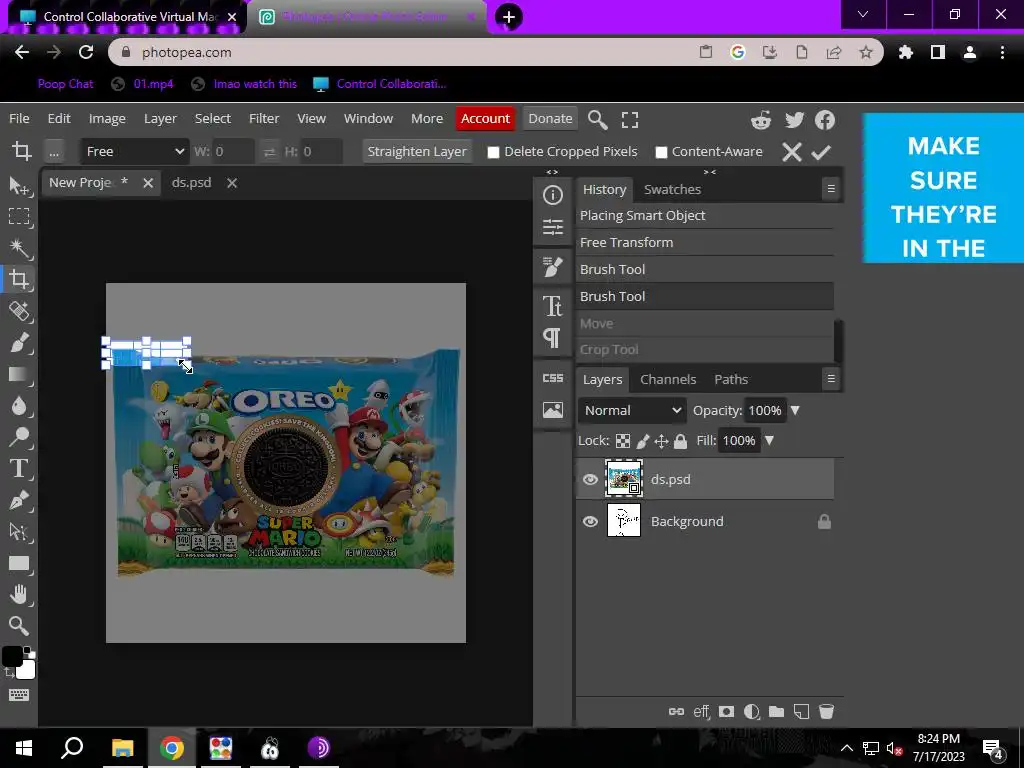Image resolution: width=1024 pixels, height=768 pixels.
Task: Add new adjustment layer icon
Action: 752,711
